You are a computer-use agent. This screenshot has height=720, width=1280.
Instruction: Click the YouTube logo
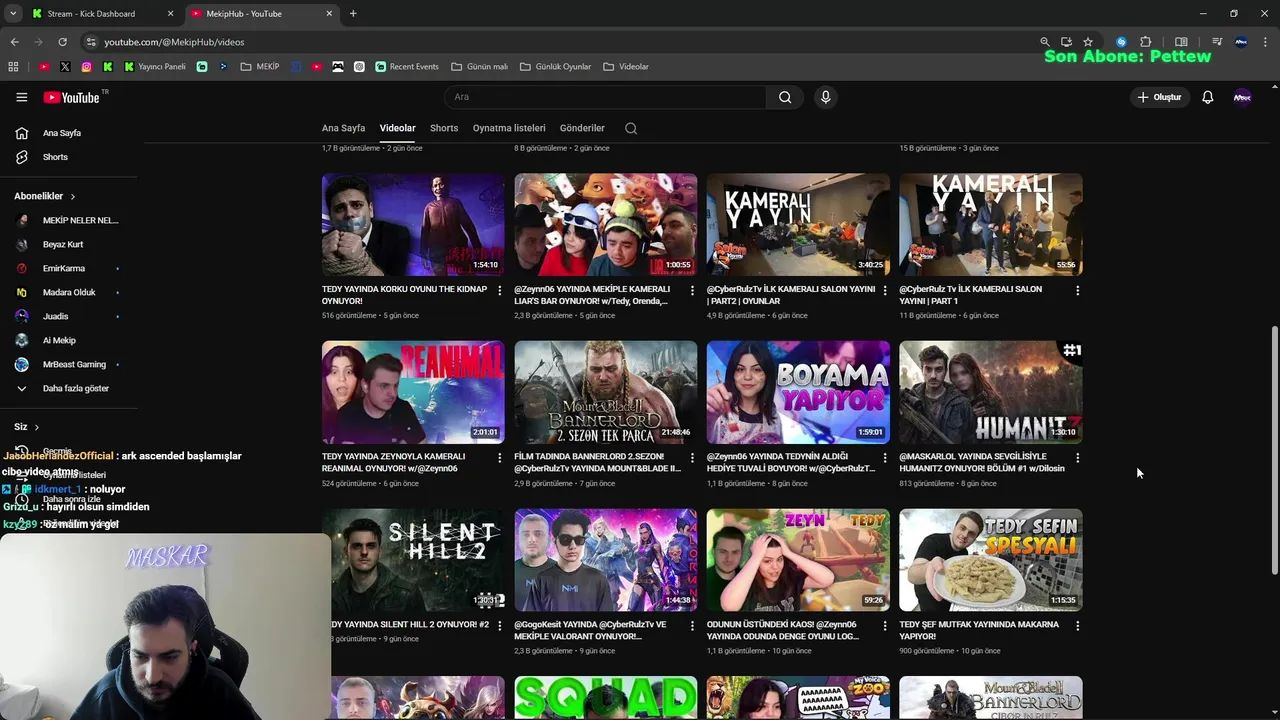(x=72, y=97)
